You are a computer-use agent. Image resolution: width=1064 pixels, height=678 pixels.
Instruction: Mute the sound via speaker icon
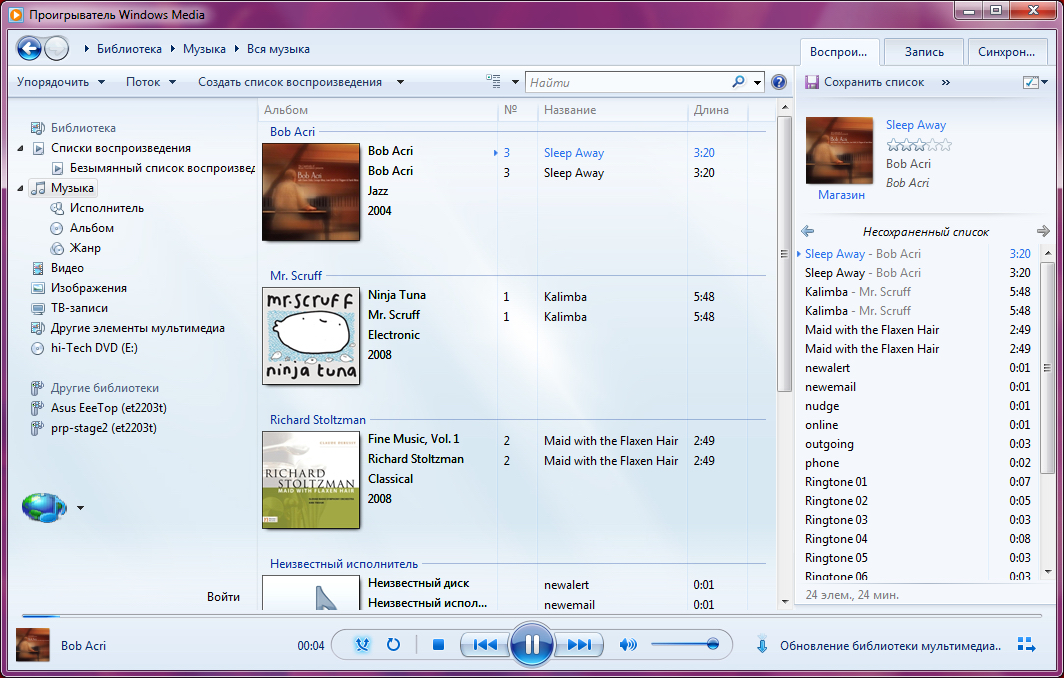(628, 645)
